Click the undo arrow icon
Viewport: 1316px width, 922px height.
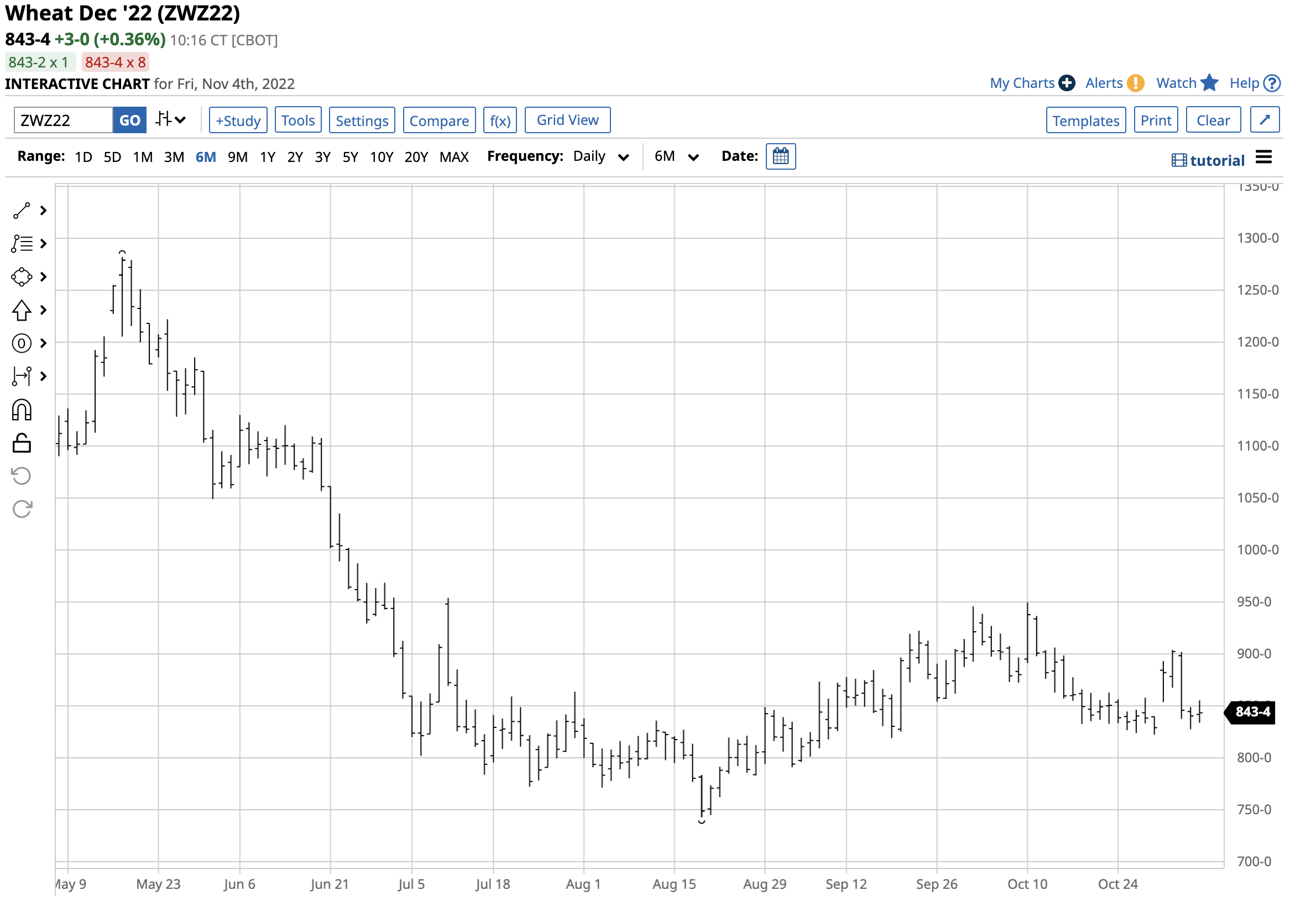(22, 476)
